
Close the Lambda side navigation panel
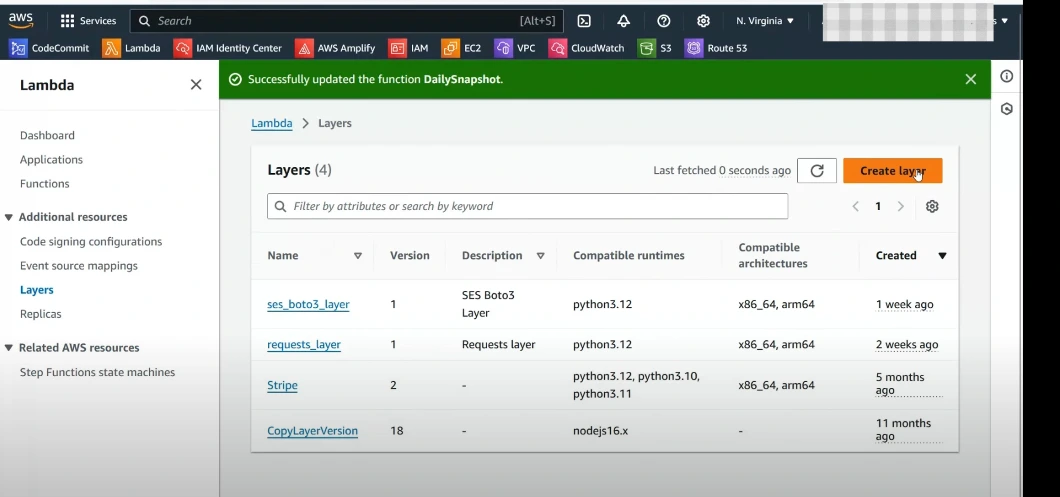(x=196, y=85)
